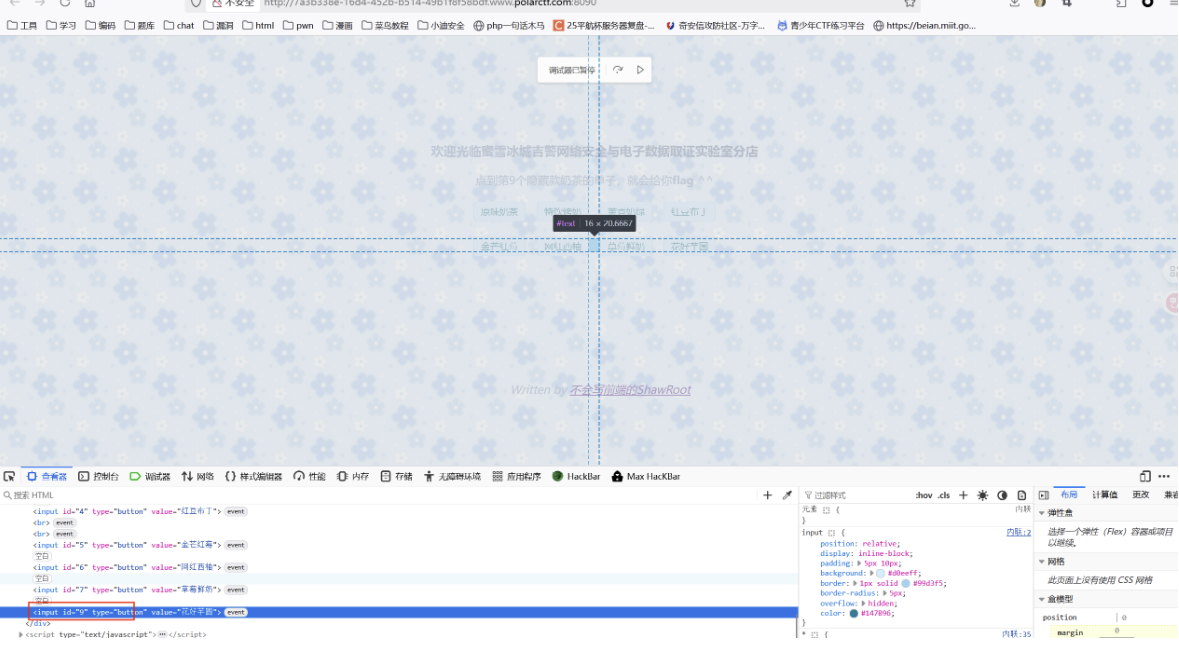This screenshot has height=645, width=1179.
Task: Select the input id="4" node row
Action: pyautogui.click(x=399, y=511)
